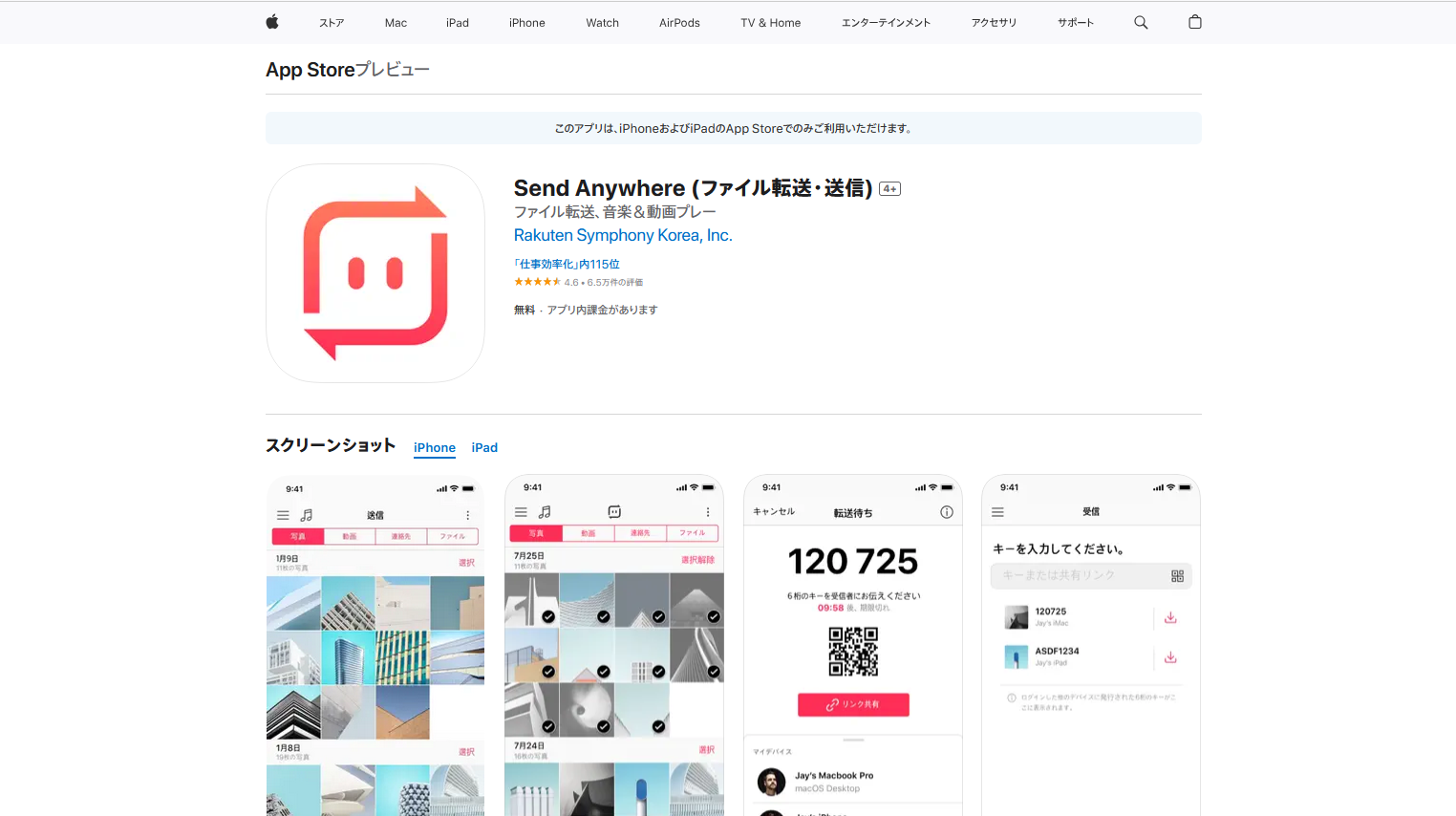Click the info icon in the 転送待ち screenshot
This screenshot has width=1456, height=816.
[x=947, y=512]
